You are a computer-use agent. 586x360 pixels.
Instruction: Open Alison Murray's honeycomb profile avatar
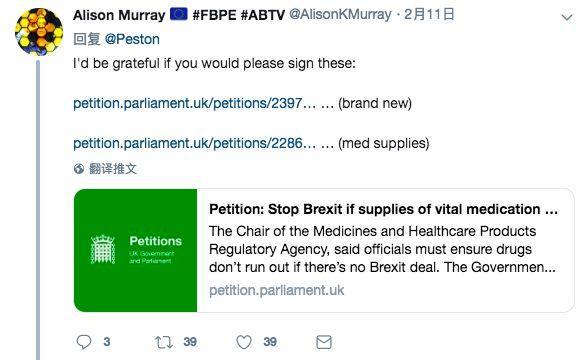tap(39, 32)
